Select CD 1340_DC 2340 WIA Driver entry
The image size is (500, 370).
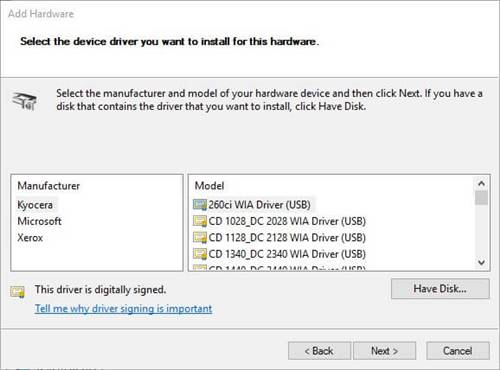pos(287,254)
